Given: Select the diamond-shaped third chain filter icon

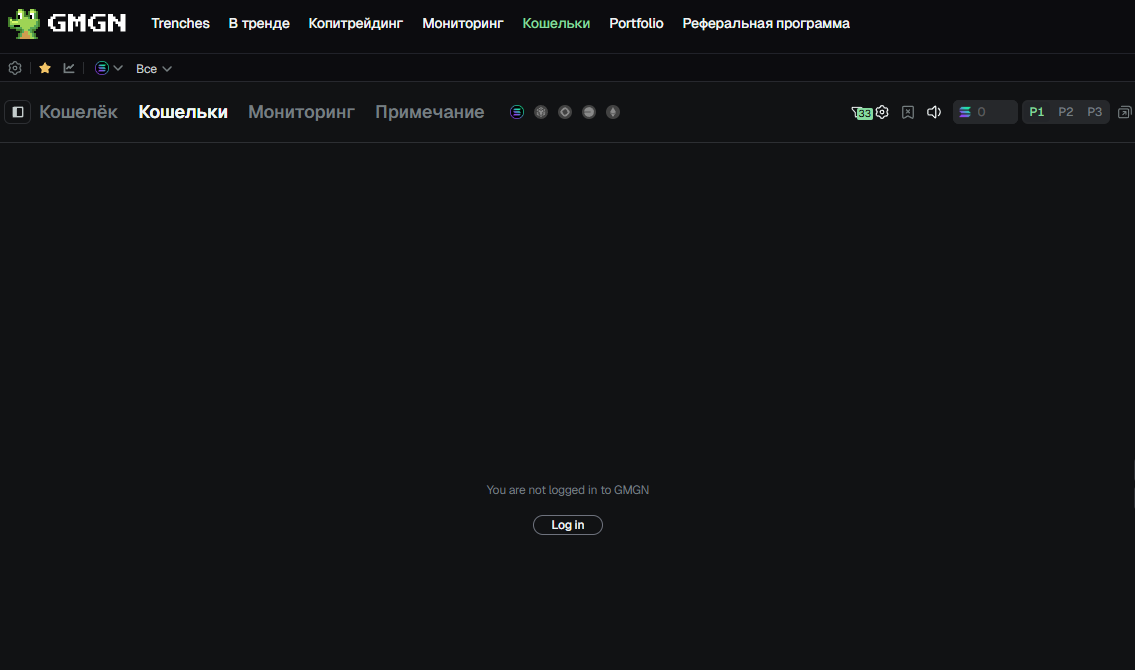Looking at the screenshot, I should coord(565,112).
